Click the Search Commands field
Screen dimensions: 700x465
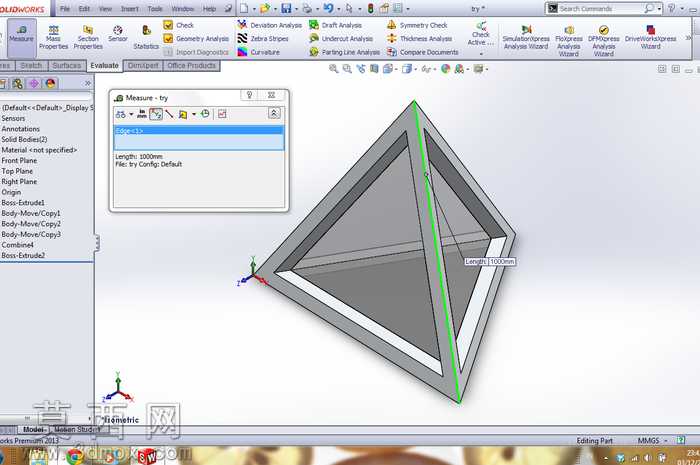pyautogui.click(x=601, y=8)
